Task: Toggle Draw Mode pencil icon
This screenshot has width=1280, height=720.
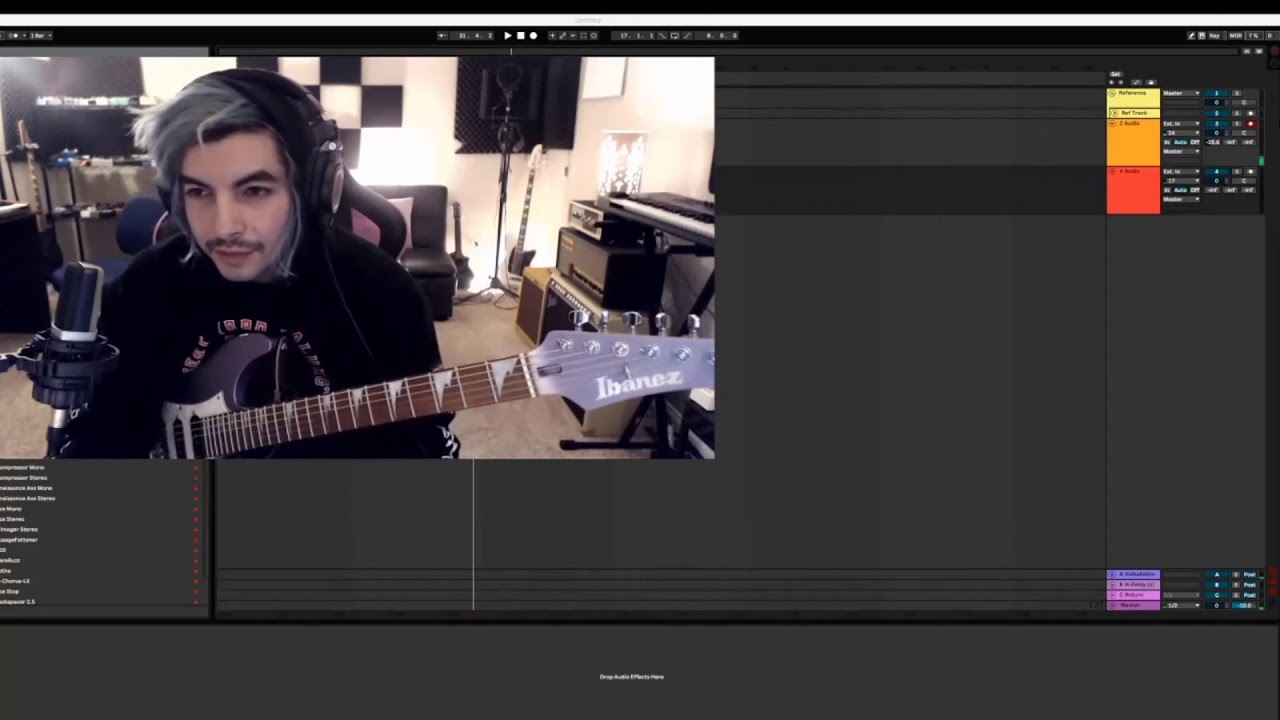Action: [x=1191, y=35]
